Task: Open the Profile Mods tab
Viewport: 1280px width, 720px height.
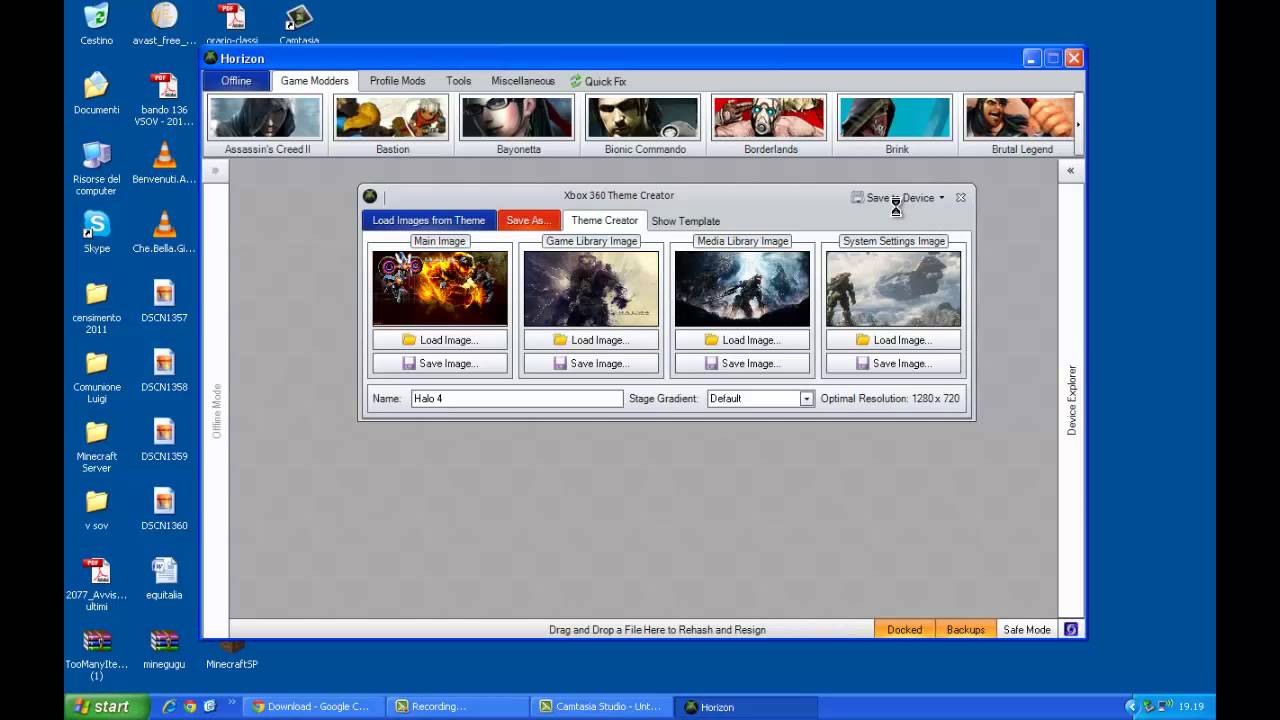Action: click(x=397, y=81)
